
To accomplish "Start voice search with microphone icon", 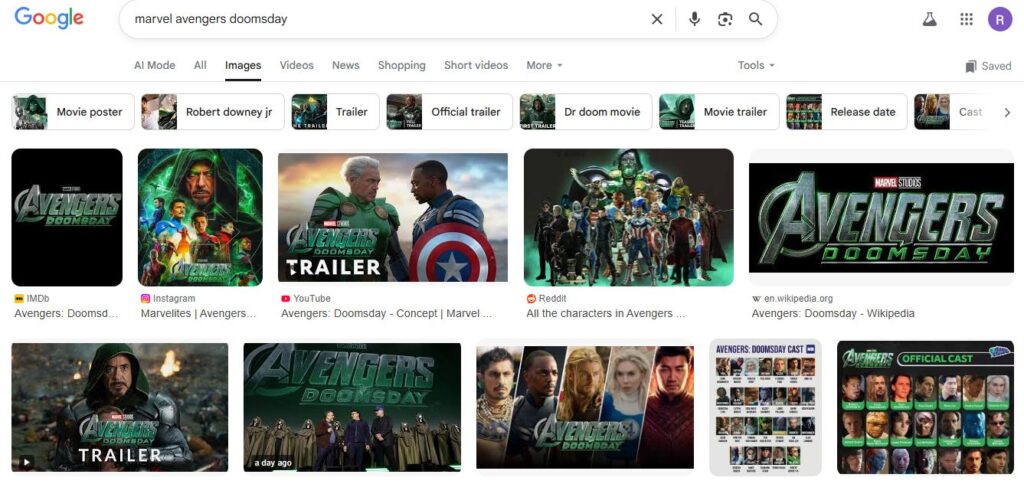I will 694,19.
